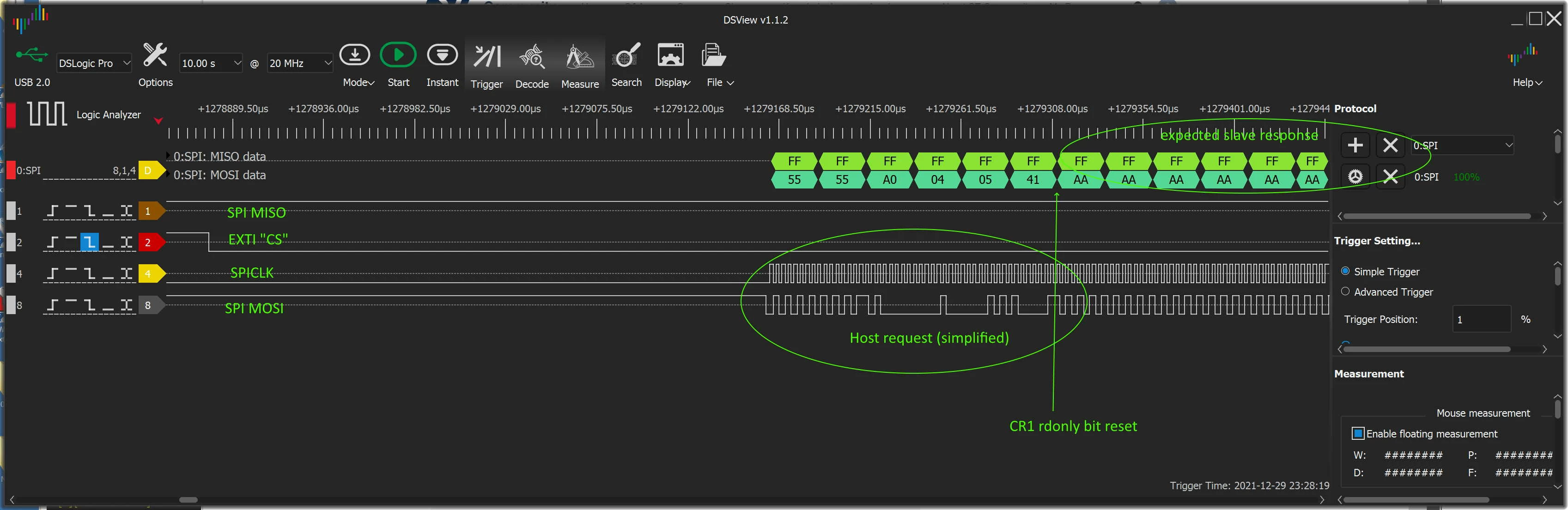Open the Help menu icon
This screenshot has width=1568, height=510.
[1522, 55]
